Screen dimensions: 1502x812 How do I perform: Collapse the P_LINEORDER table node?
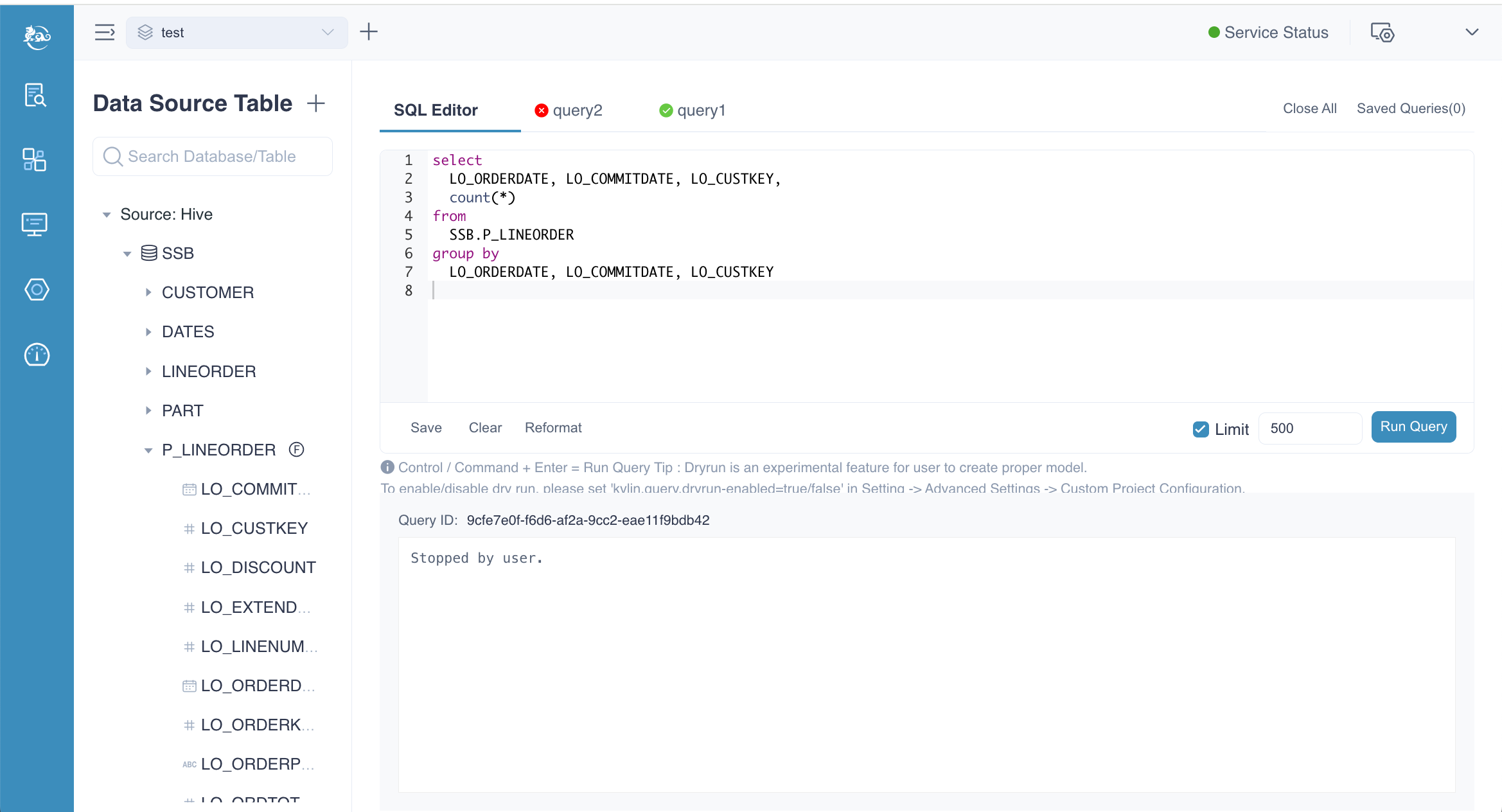148,450
